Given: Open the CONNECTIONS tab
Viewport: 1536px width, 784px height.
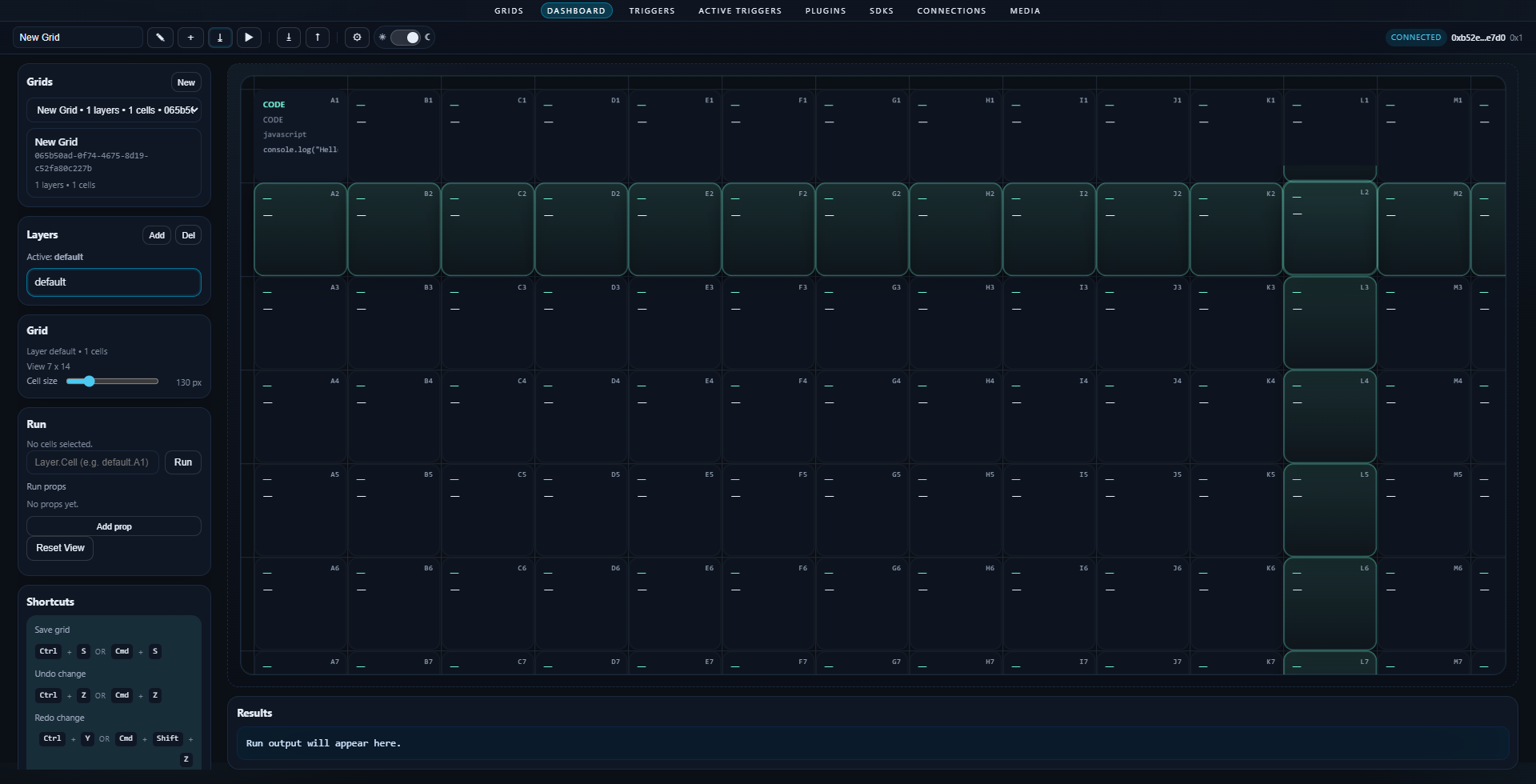Looking at the screenshot, I should (x=951, y=11).
